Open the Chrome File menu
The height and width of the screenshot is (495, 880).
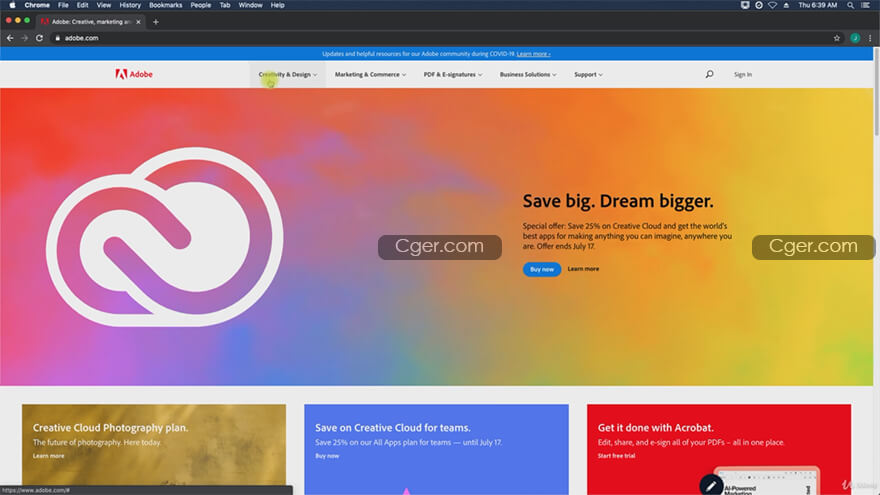click(x=63, y=5)
